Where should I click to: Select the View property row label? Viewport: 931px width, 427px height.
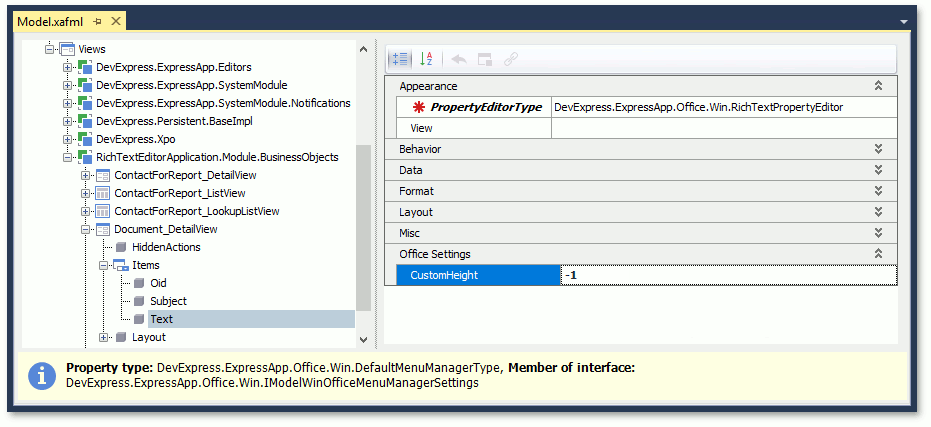[421, 128]
